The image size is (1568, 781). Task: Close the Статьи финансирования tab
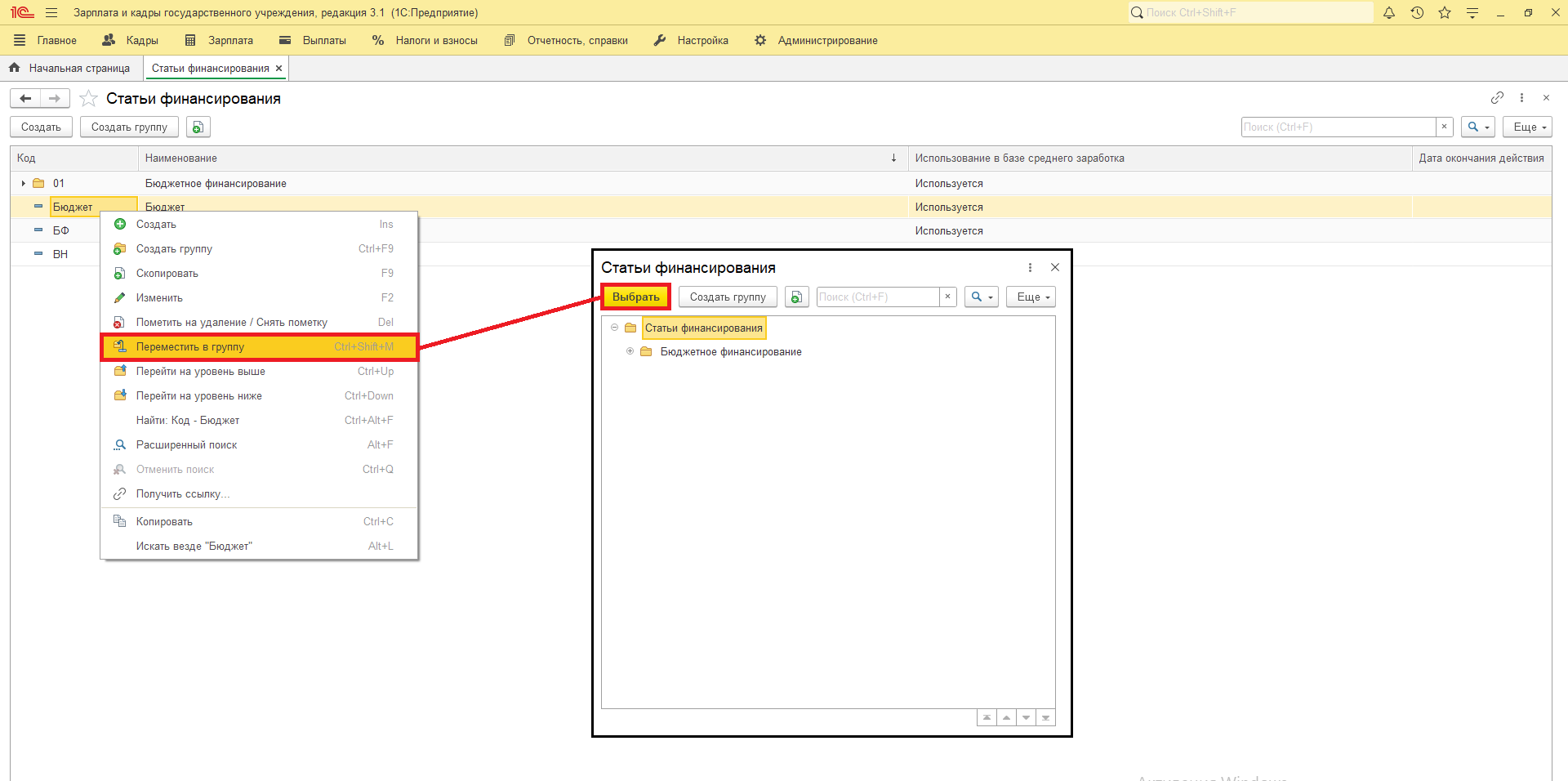point(278,68)
